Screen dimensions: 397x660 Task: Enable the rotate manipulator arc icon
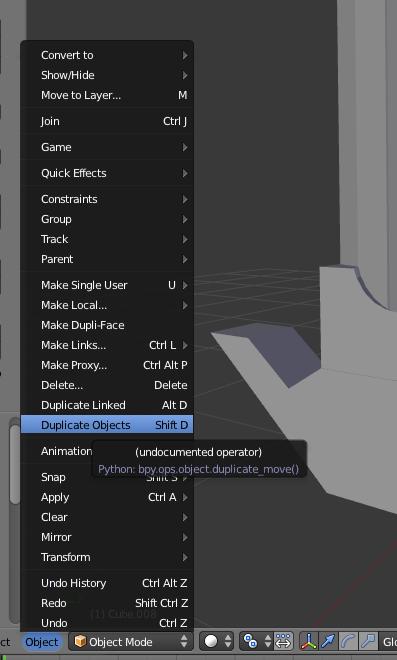348,641
